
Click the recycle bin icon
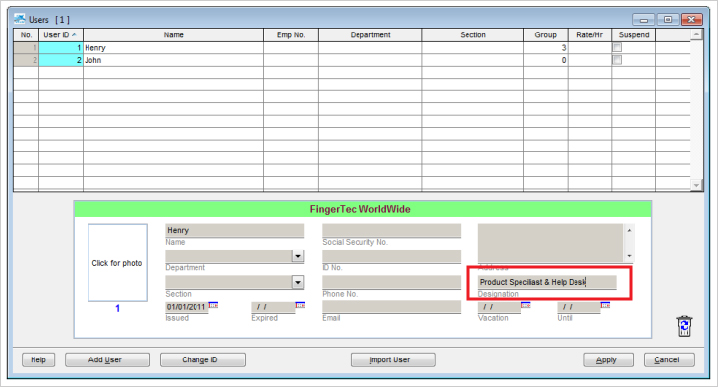684,326
